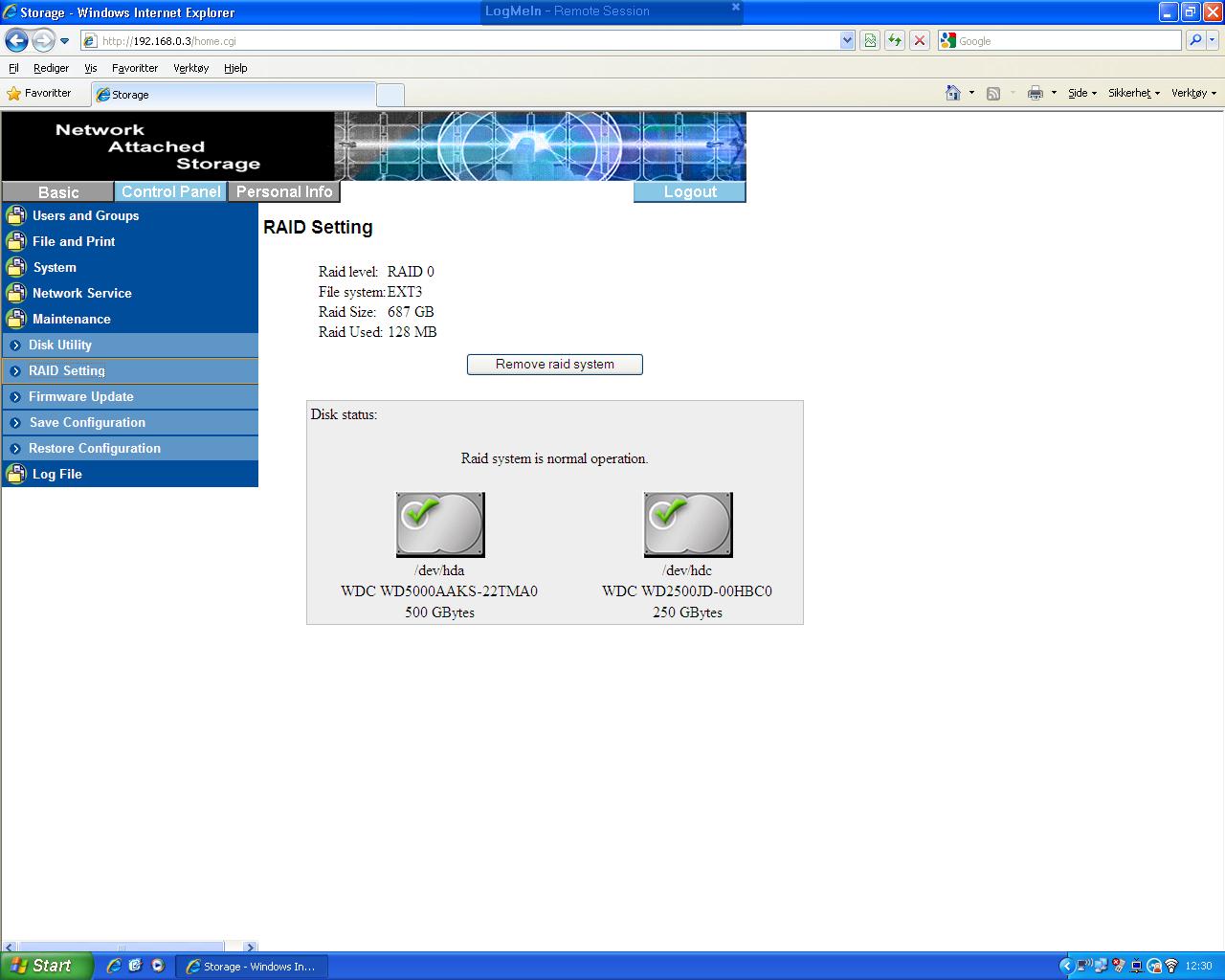1225x980 pixels.
Task: Click the Home icon in command bar
Action: pyautogui.click(x=953, y=93)
